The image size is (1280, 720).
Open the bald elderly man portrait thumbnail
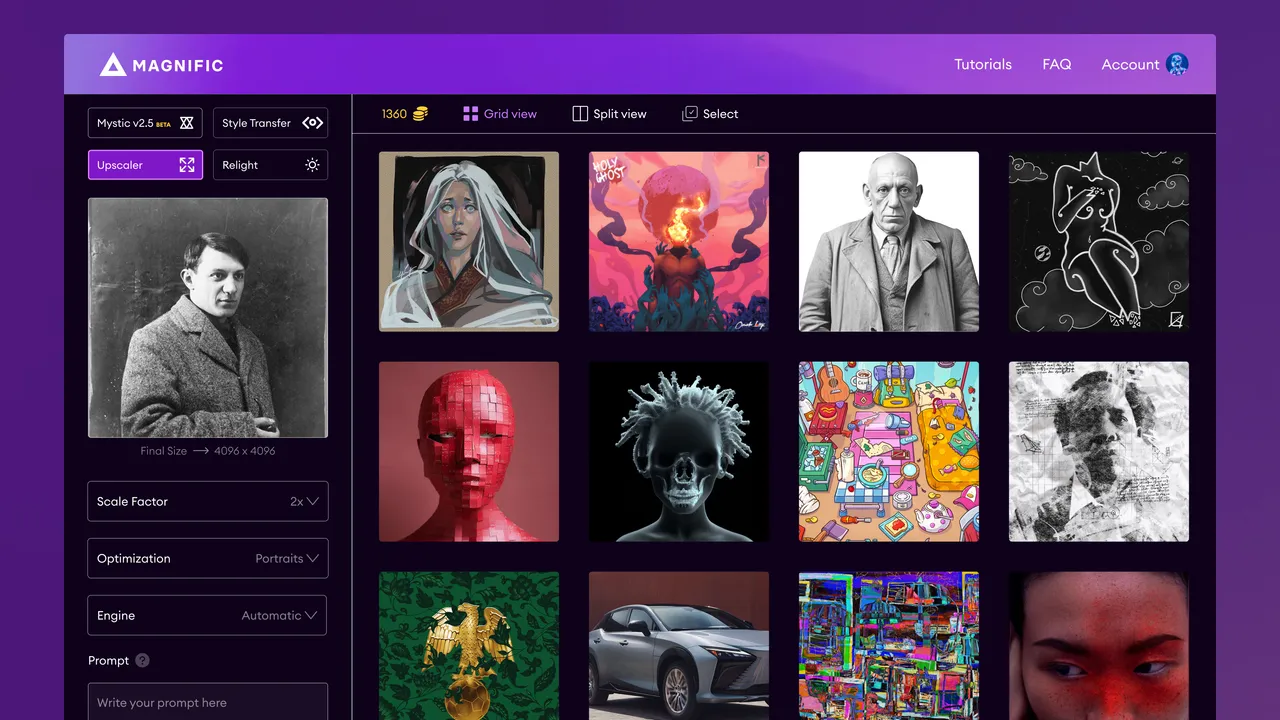[x=889, y=241]
